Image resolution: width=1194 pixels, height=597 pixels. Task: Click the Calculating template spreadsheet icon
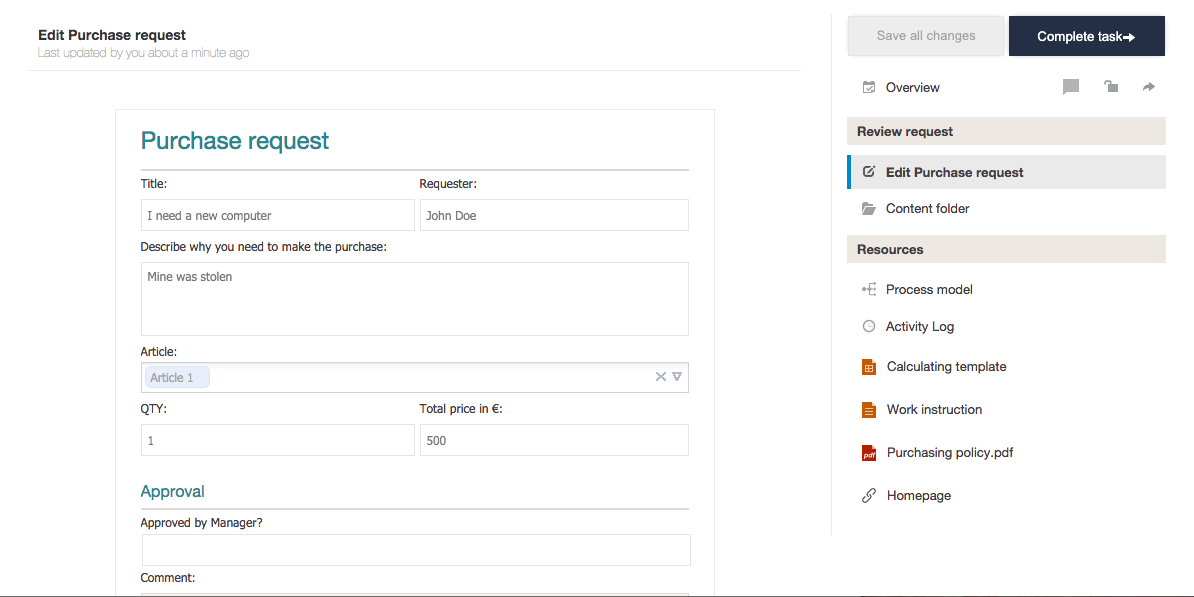click(x=869, y=367)
